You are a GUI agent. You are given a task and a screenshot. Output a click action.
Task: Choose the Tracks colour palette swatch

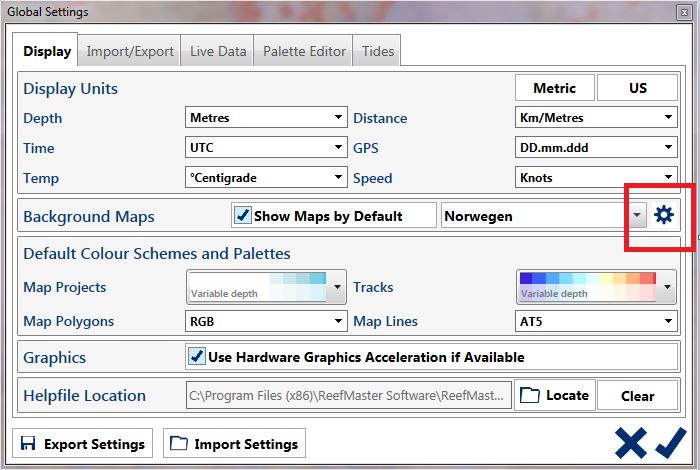(588, 287)
